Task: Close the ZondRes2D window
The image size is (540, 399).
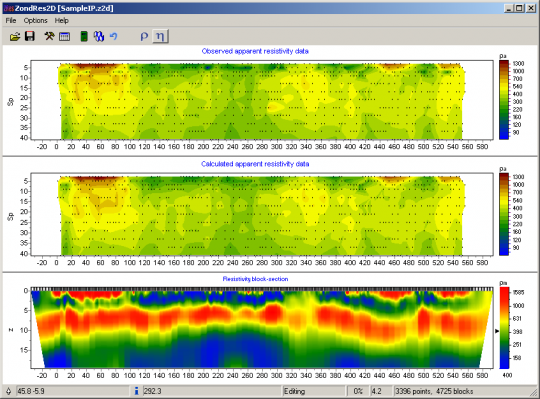Action: tap(531, 8)
